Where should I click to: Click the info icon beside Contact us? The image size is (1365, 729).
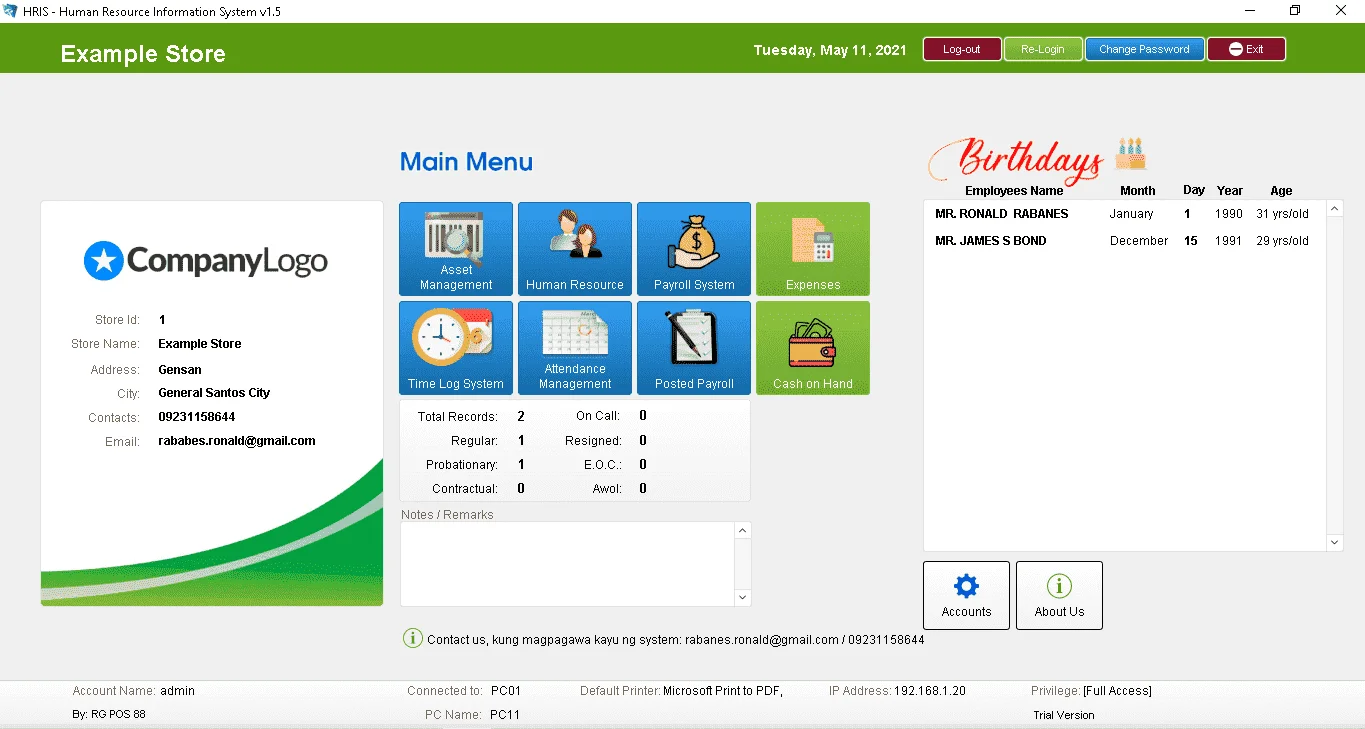pyautogui.click(x=412, y=638)
